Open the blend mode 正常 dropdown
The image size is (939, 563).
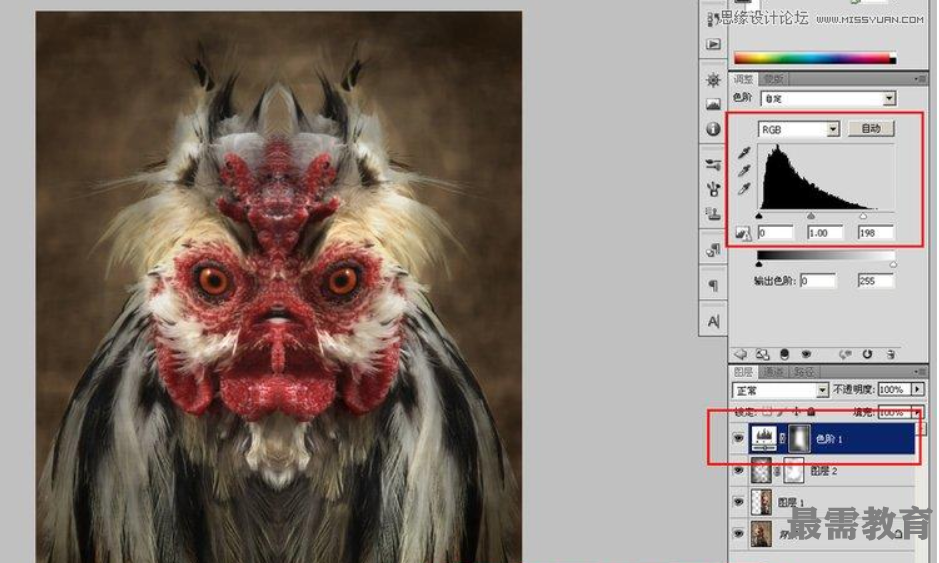[x=822, y=391]
